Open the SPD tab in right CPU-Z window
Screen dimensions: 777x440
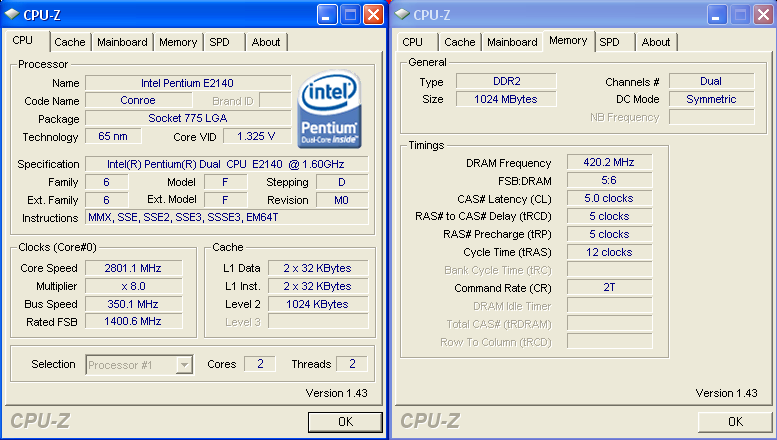point(610,42)
